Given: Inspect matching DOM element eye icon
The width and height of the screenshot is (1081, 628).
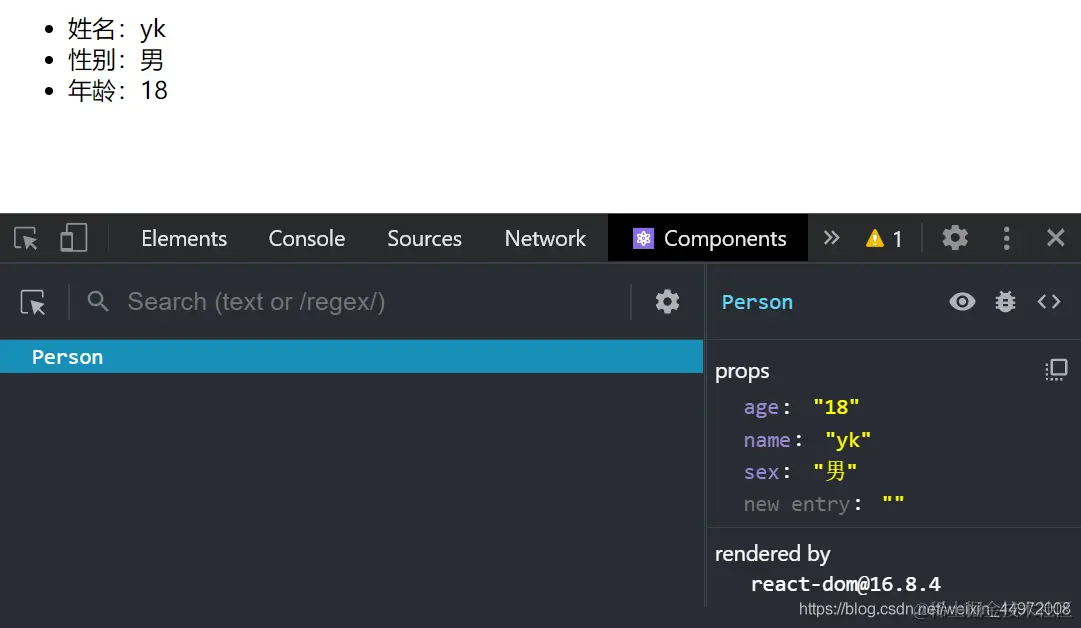Looking at the screenshot, I should (962, 302).
